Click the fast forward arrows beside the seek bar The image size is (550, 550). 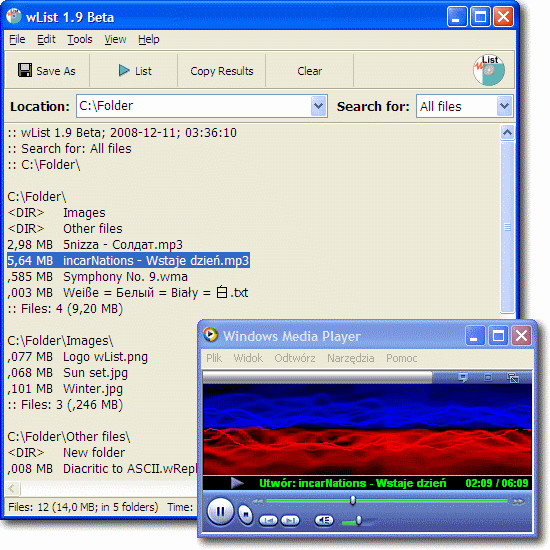click(x=518, y=502)
